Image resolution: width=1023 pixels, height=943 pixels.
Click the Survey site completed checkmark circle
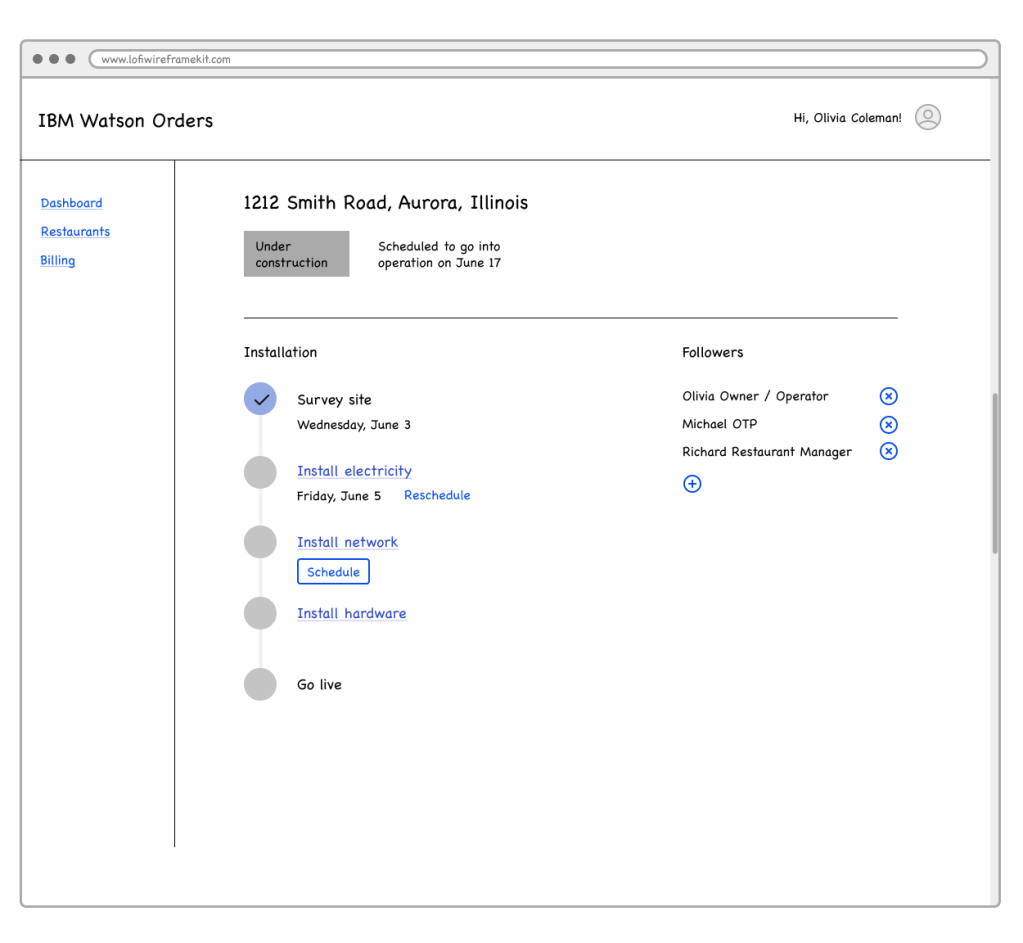260,399
